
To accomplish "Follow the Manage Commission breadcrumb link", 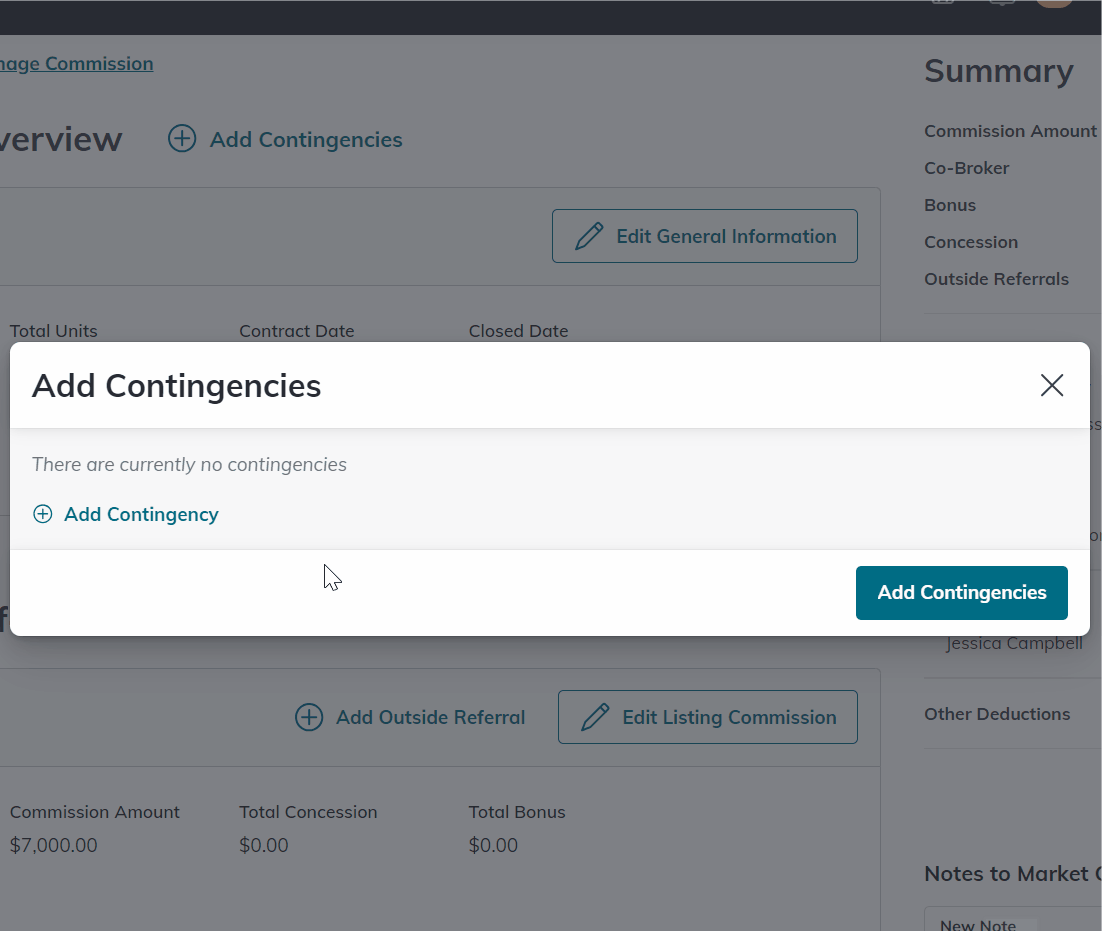I will [76, 64].
